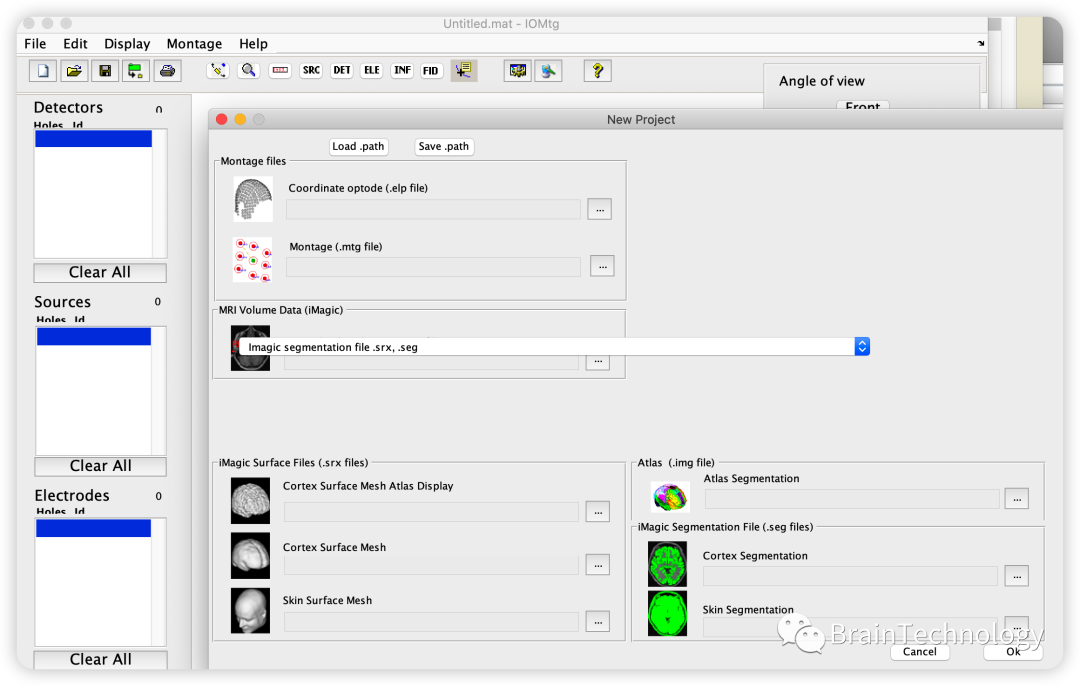Image resolution: width=1080 pixels, height=686 pixels.
Task: Save with the floppy disk icon
Action: pos(105,70)
